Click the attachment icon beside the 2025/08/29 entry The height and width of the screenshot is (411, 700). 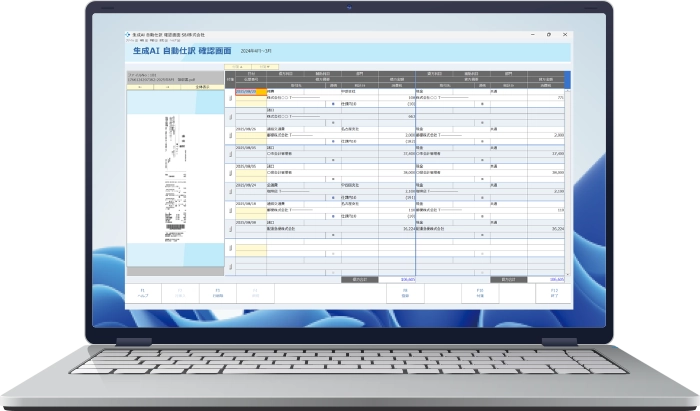tap(230, 100)
